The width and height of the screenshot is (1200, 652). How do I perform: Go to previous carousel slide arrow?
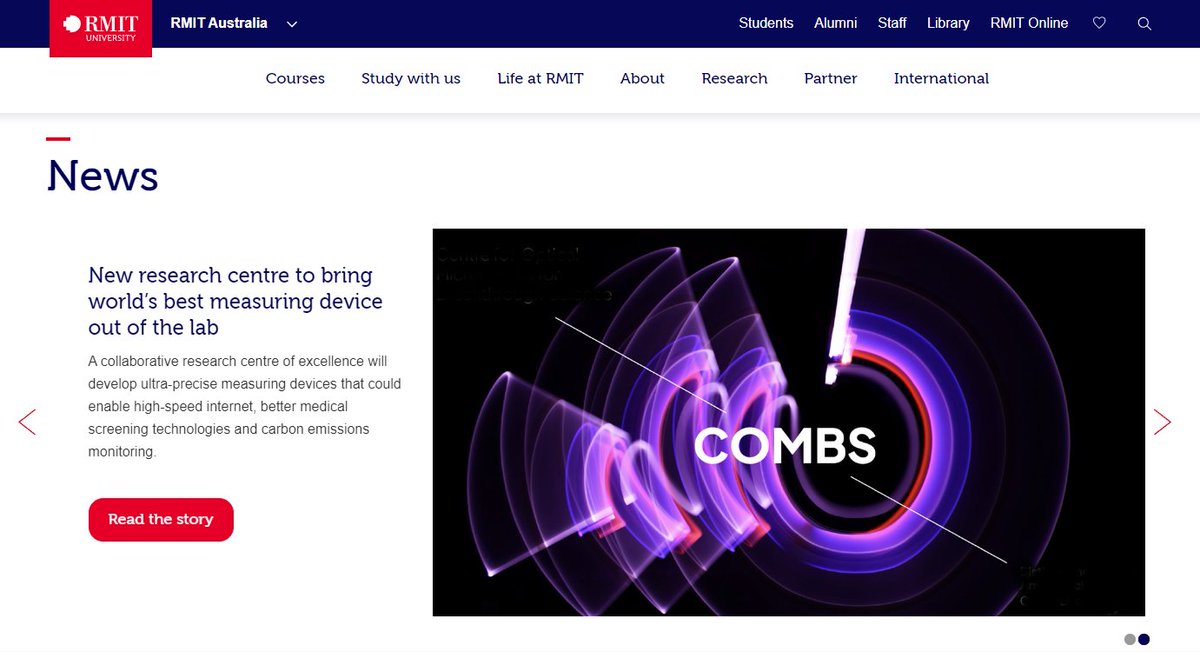[x=27, y=421]
